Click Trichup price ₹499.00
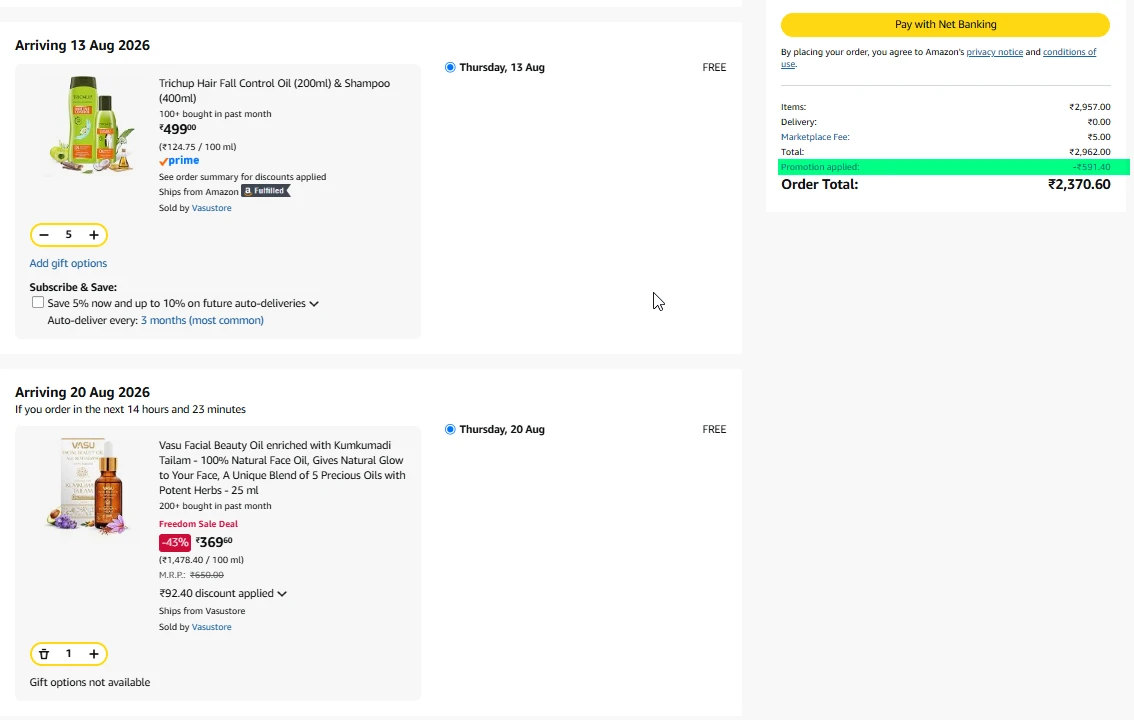This screenshot has width=1134, height=720. tap(177, 129)
